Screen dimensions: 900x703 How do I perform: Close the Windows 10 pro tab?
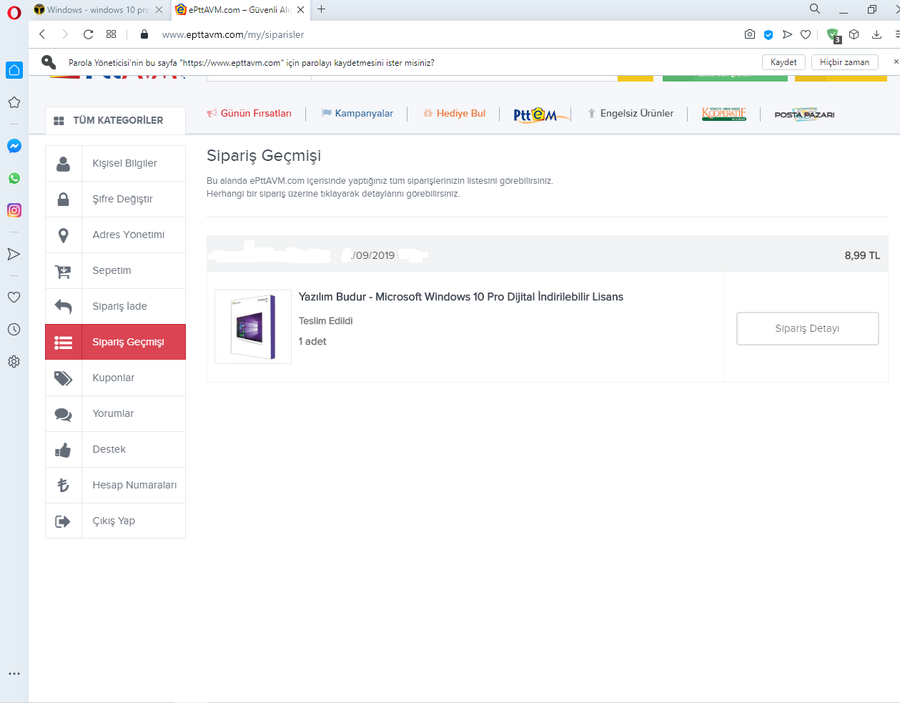click(x=159, y=10)
